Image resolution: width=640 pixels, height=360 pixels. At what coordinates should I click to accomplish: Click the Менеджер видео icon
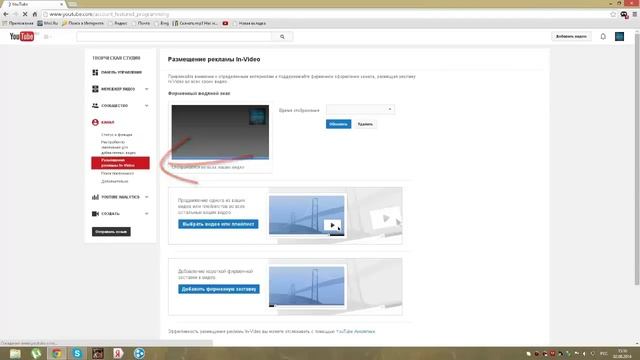pos(95,89)
